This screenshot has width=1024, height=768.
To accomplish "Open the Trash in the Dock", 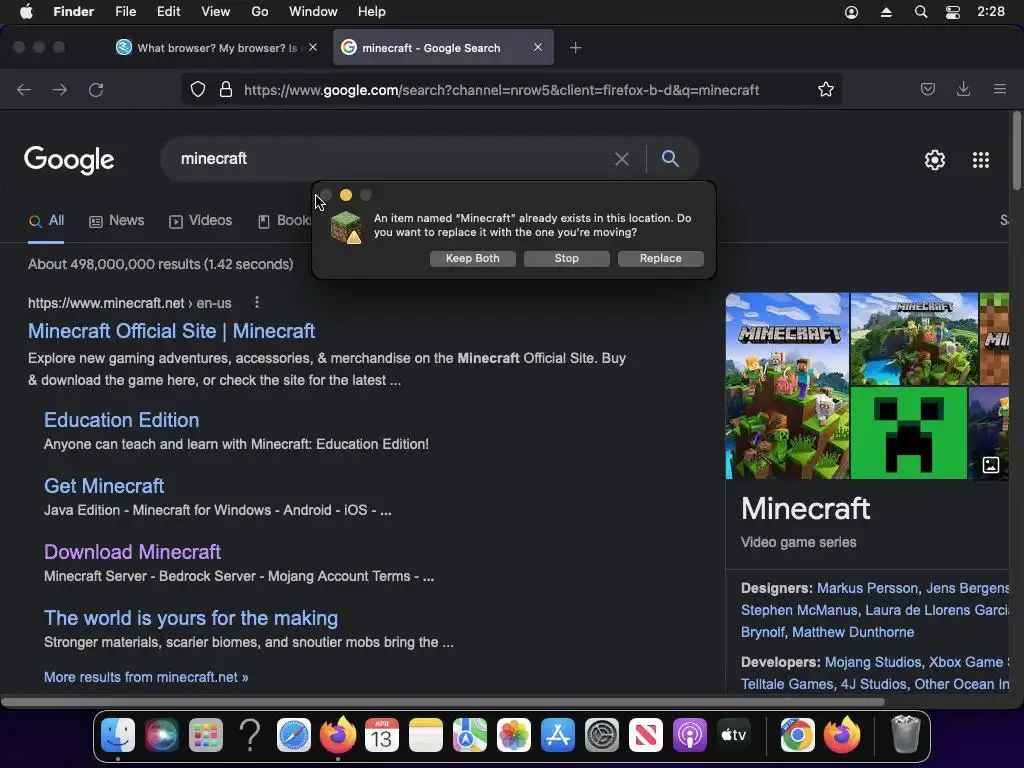I will [906, 734].
